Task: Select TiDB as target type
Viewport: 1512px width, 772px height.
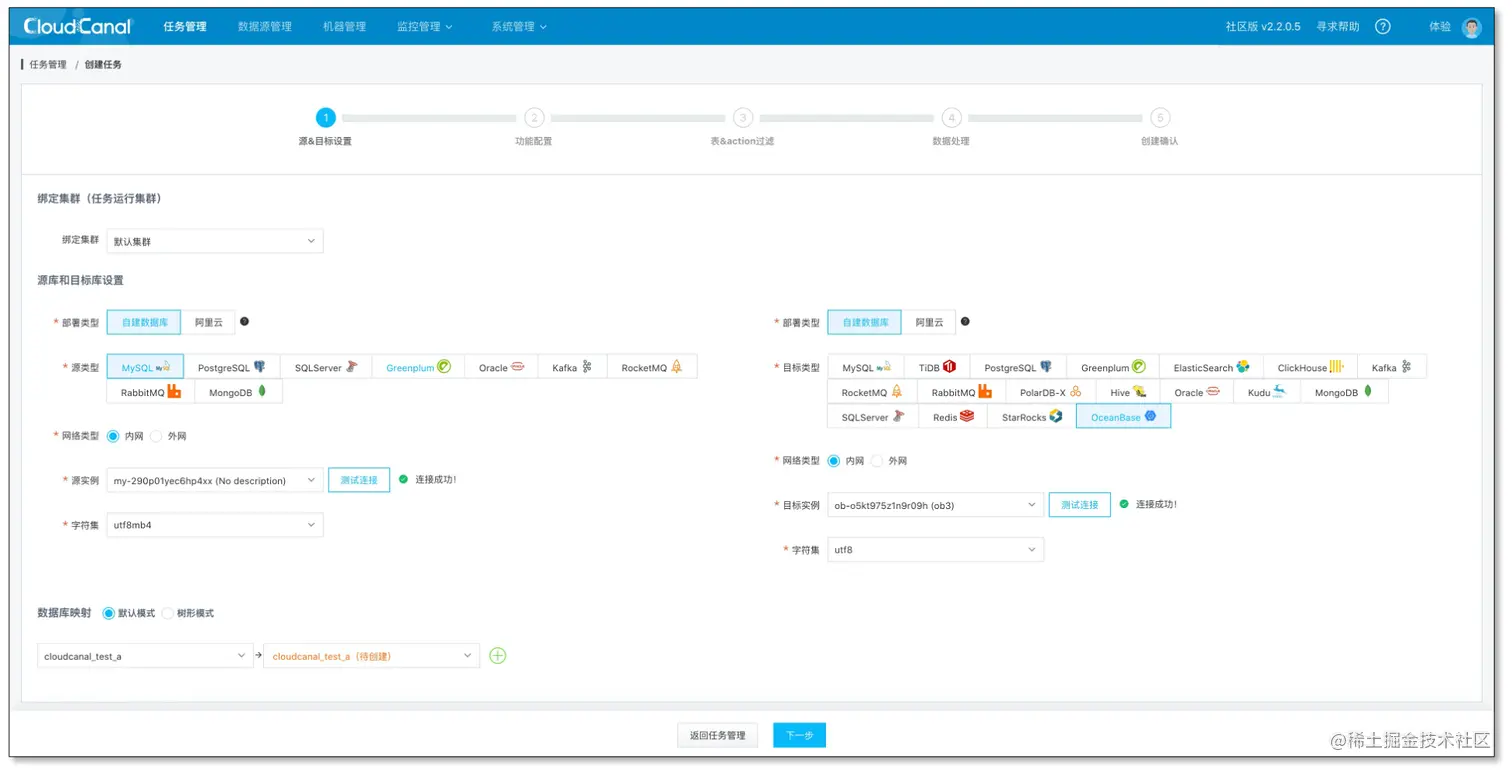Action: (937, 367)
